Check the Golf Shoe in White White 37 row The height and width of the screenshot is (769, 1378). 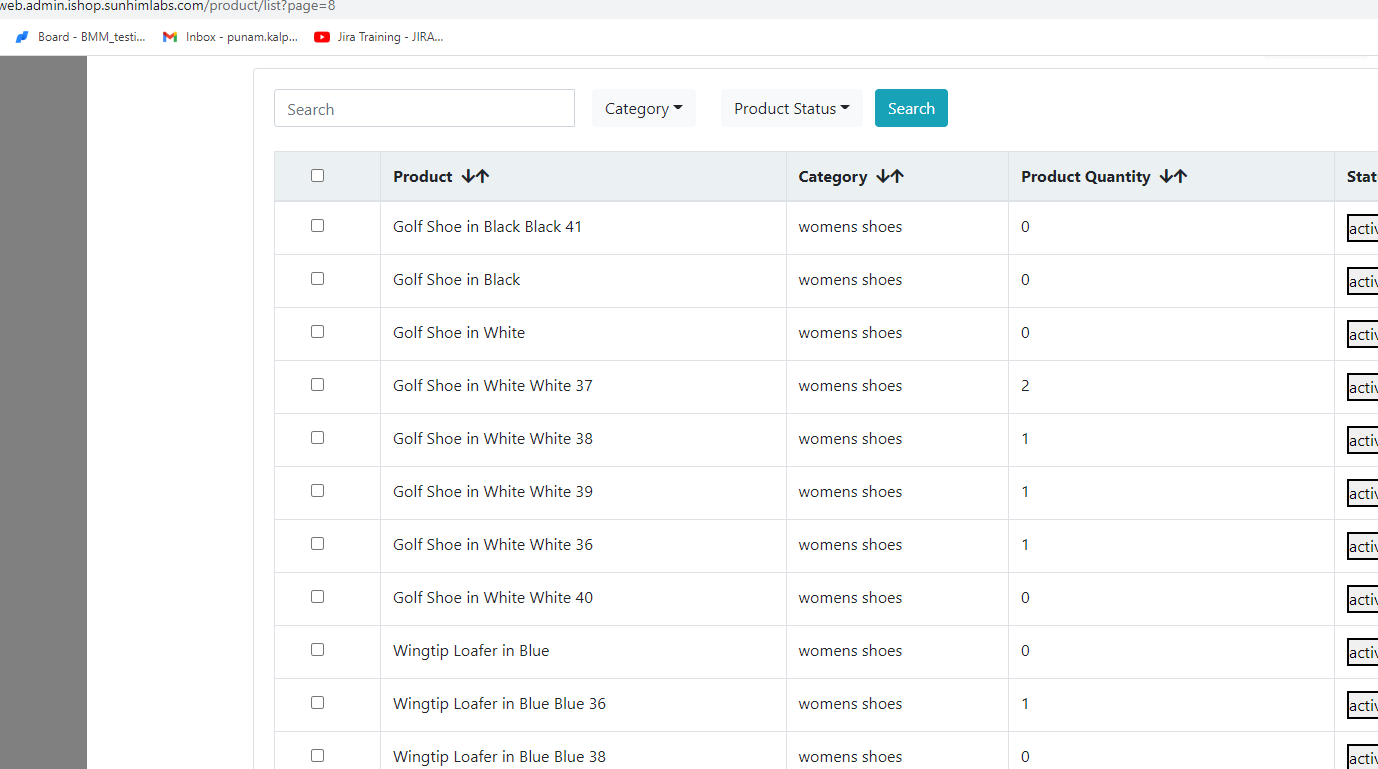318,385
